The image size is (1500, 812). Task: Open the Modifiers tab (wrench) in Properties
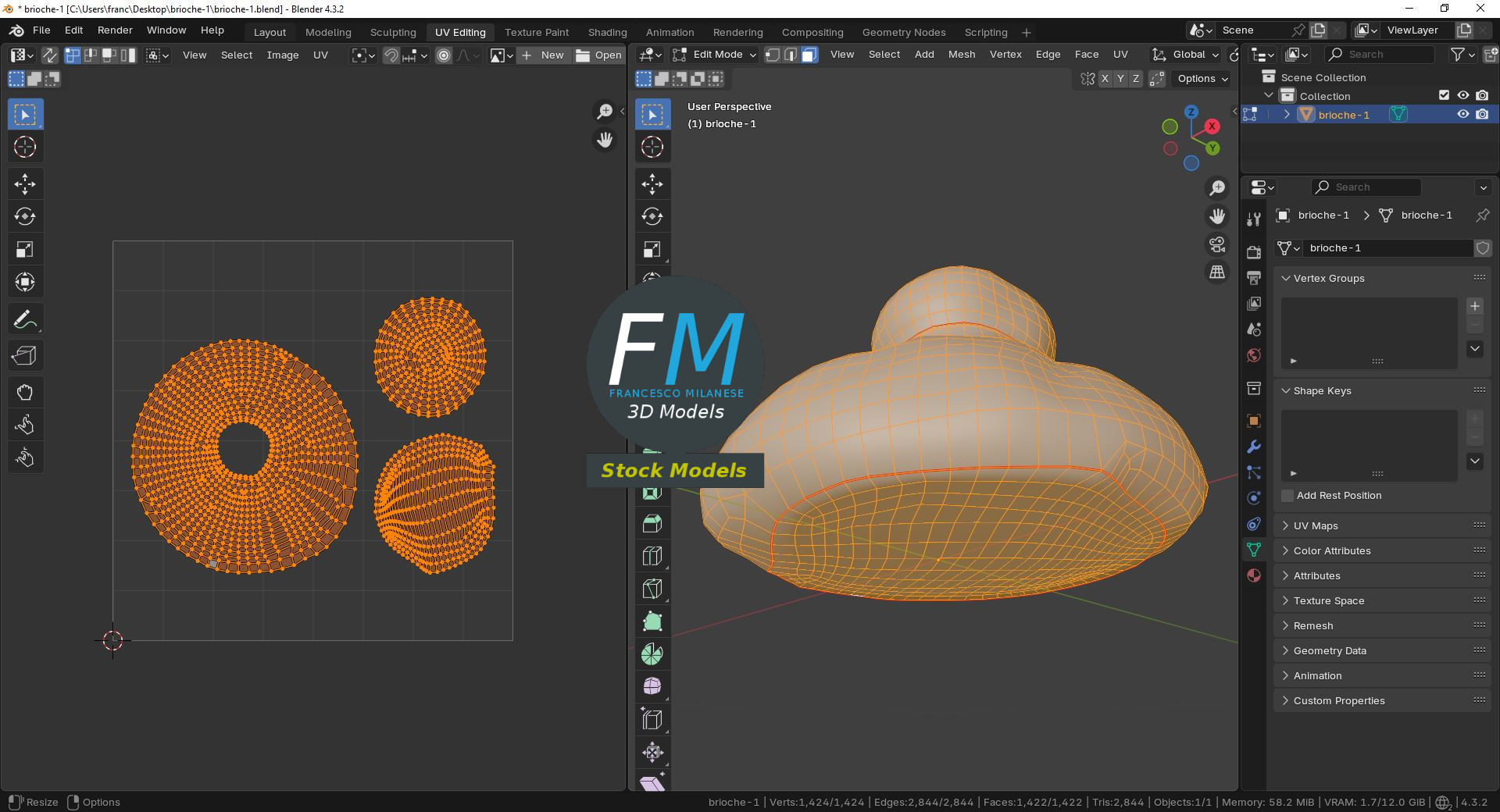point(1254,447)
